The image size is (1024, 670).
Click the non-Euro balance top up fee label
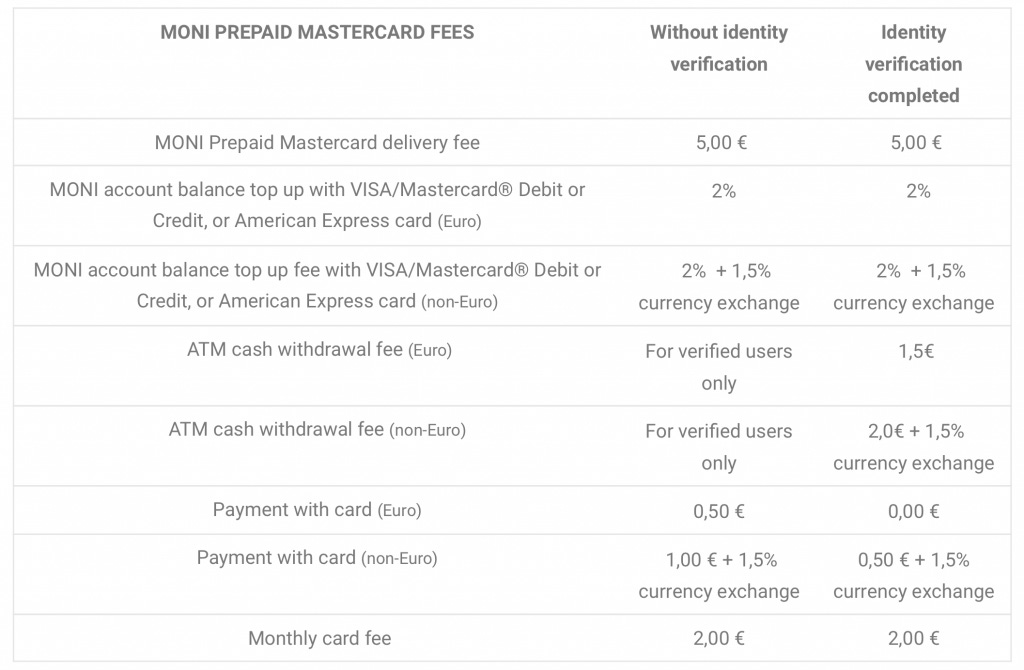tap(317, 285)
